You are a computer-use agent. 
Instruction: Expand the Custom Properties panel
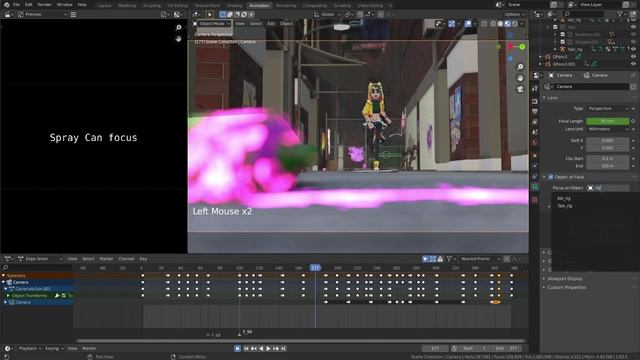click(567, 287)
